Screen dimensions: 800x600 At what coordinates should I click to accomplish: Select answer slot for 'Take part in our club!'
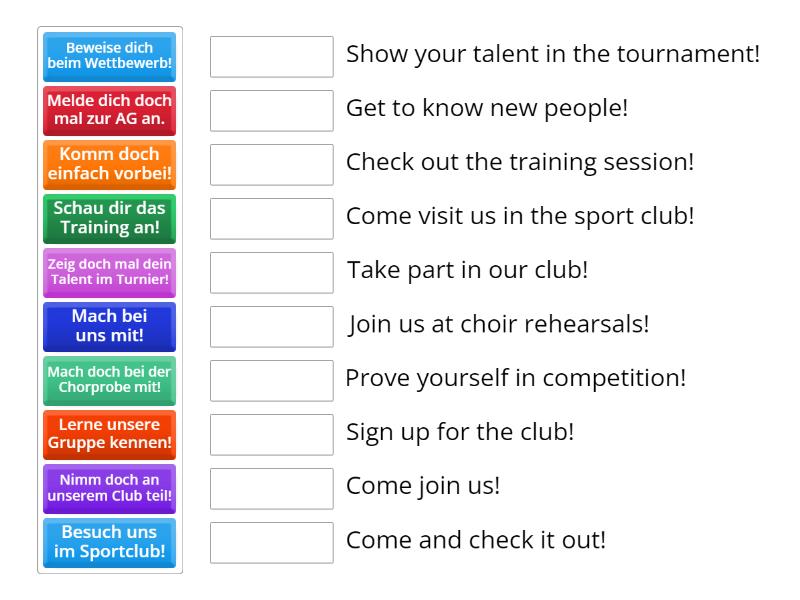pyautogui.click(x=272, y=273)
